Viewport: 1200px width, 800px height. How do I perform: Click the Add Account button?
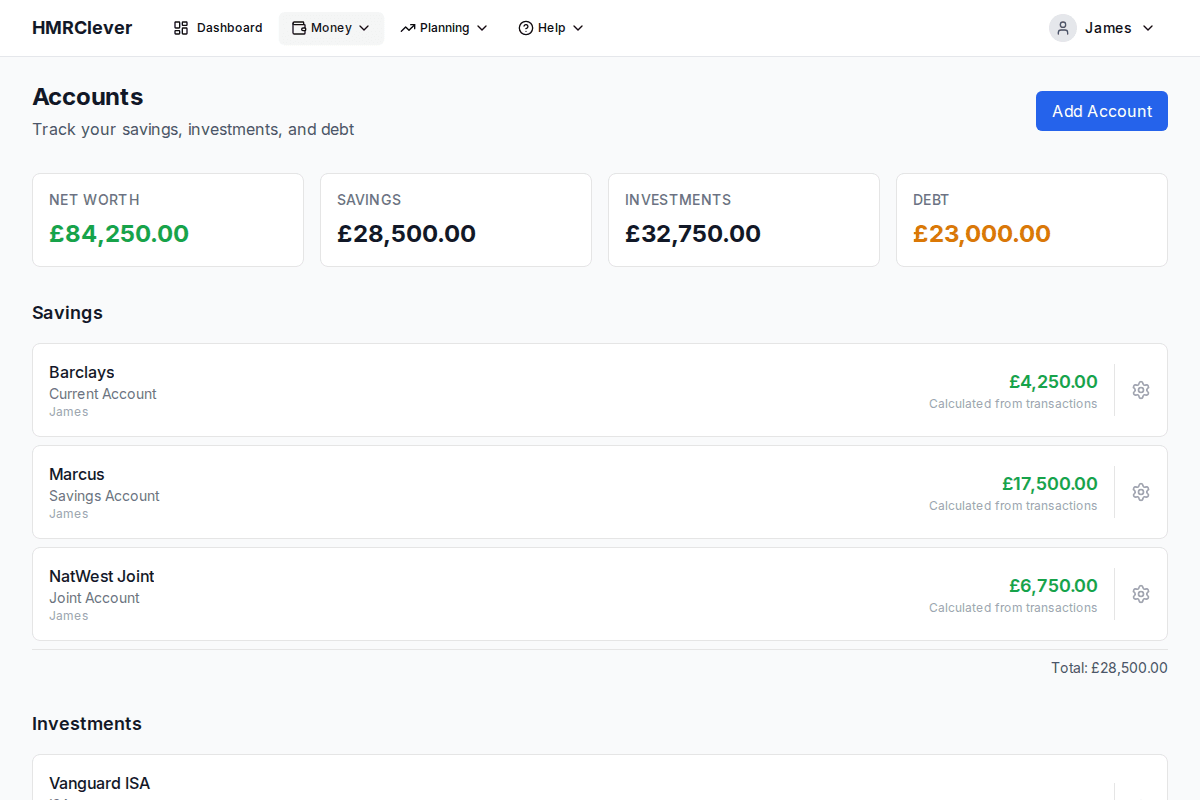(1101, 111)
